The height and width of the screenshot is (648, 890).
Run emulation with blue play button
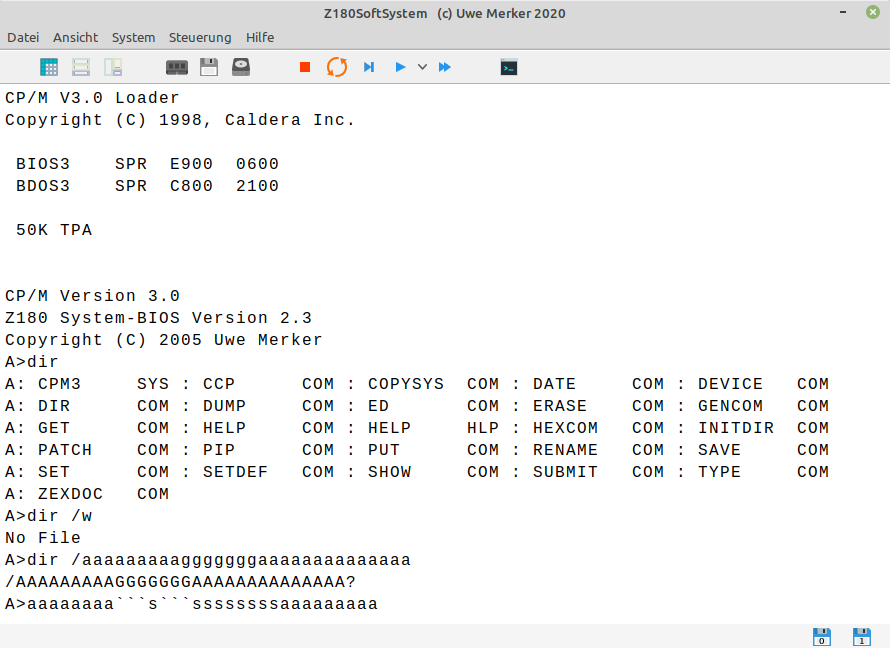(x=400, y=67)
